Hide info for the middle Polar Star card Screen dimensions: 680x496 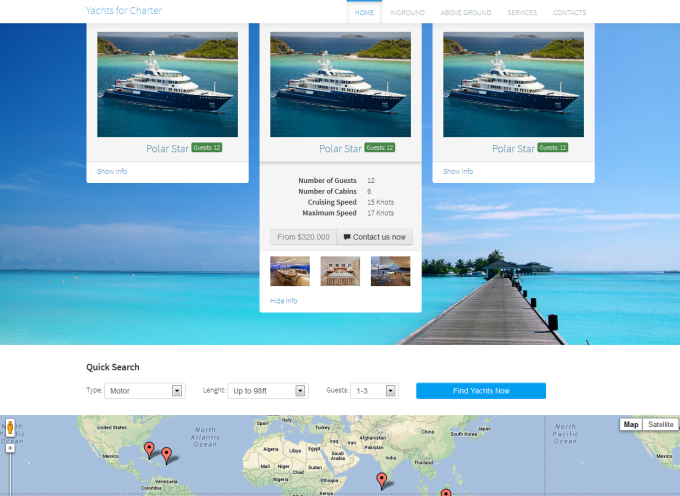pos(284,301)
